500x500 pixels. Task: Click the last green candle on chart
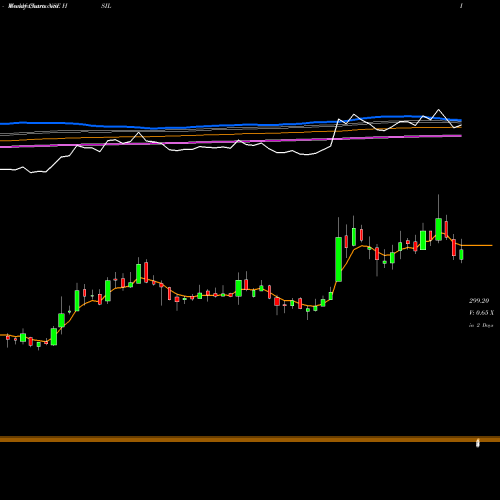pos(461,254)
